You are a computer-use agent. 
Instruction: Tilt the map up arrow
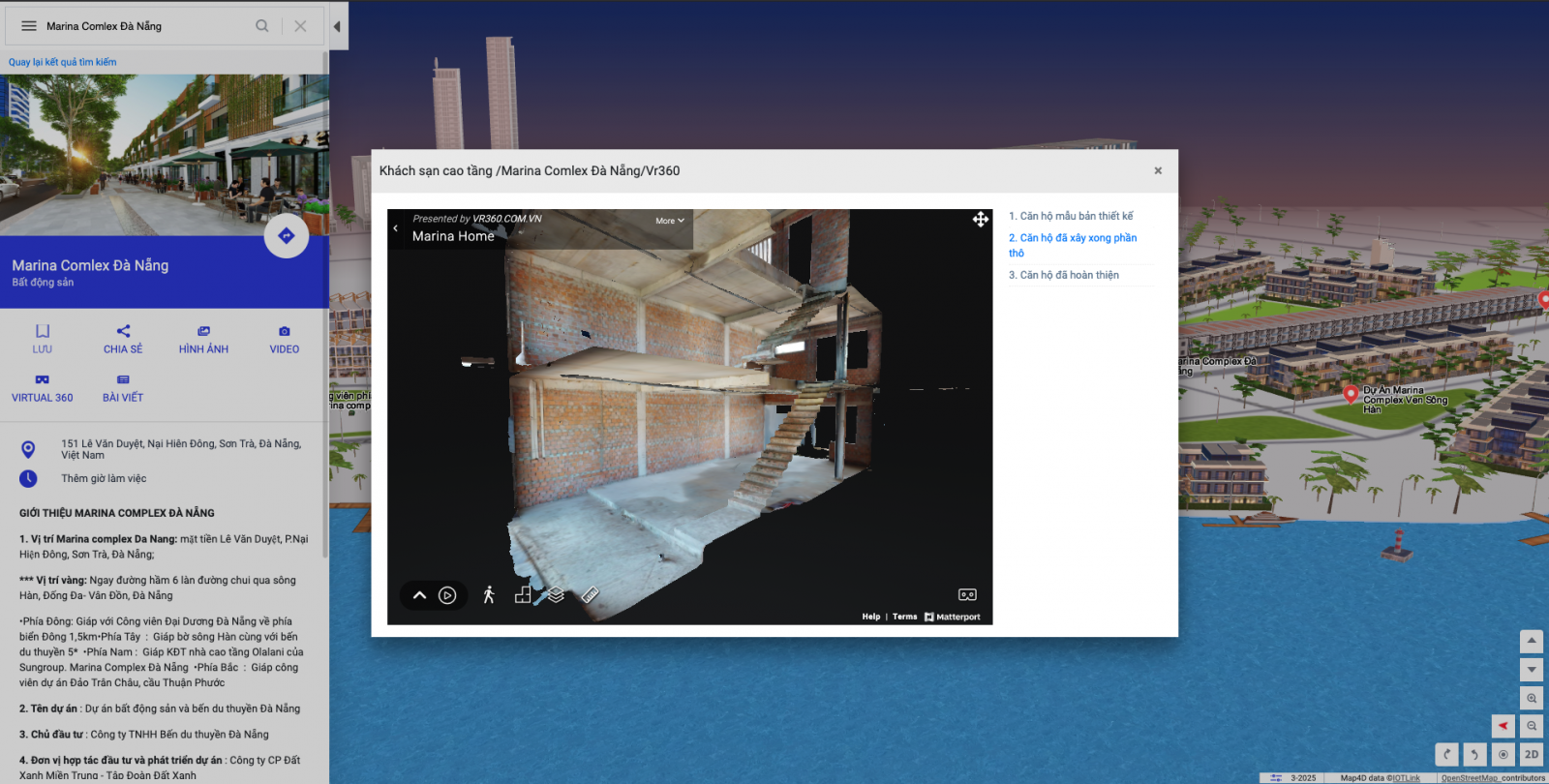click(x=1532, y=641)
